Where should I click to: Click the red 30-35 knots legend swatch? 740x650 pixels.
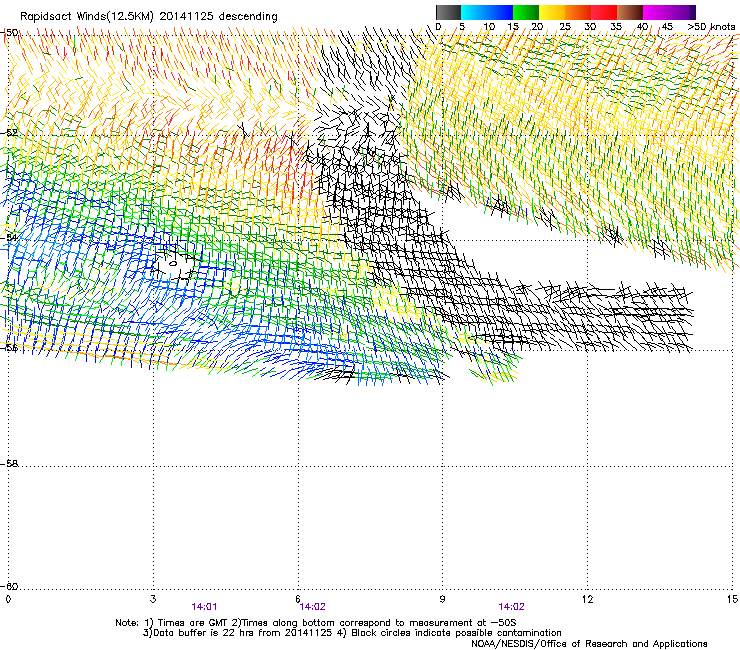[604, 12]
